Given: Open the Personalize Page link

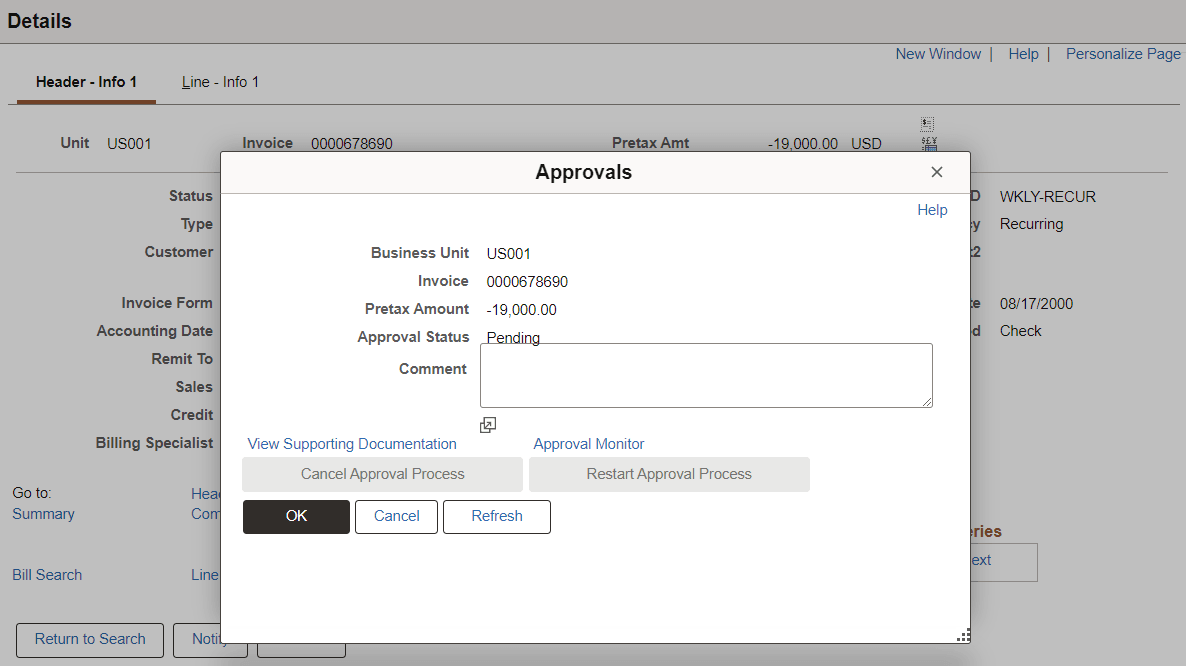Looking at the screenshot, I should click(1123, 53).
